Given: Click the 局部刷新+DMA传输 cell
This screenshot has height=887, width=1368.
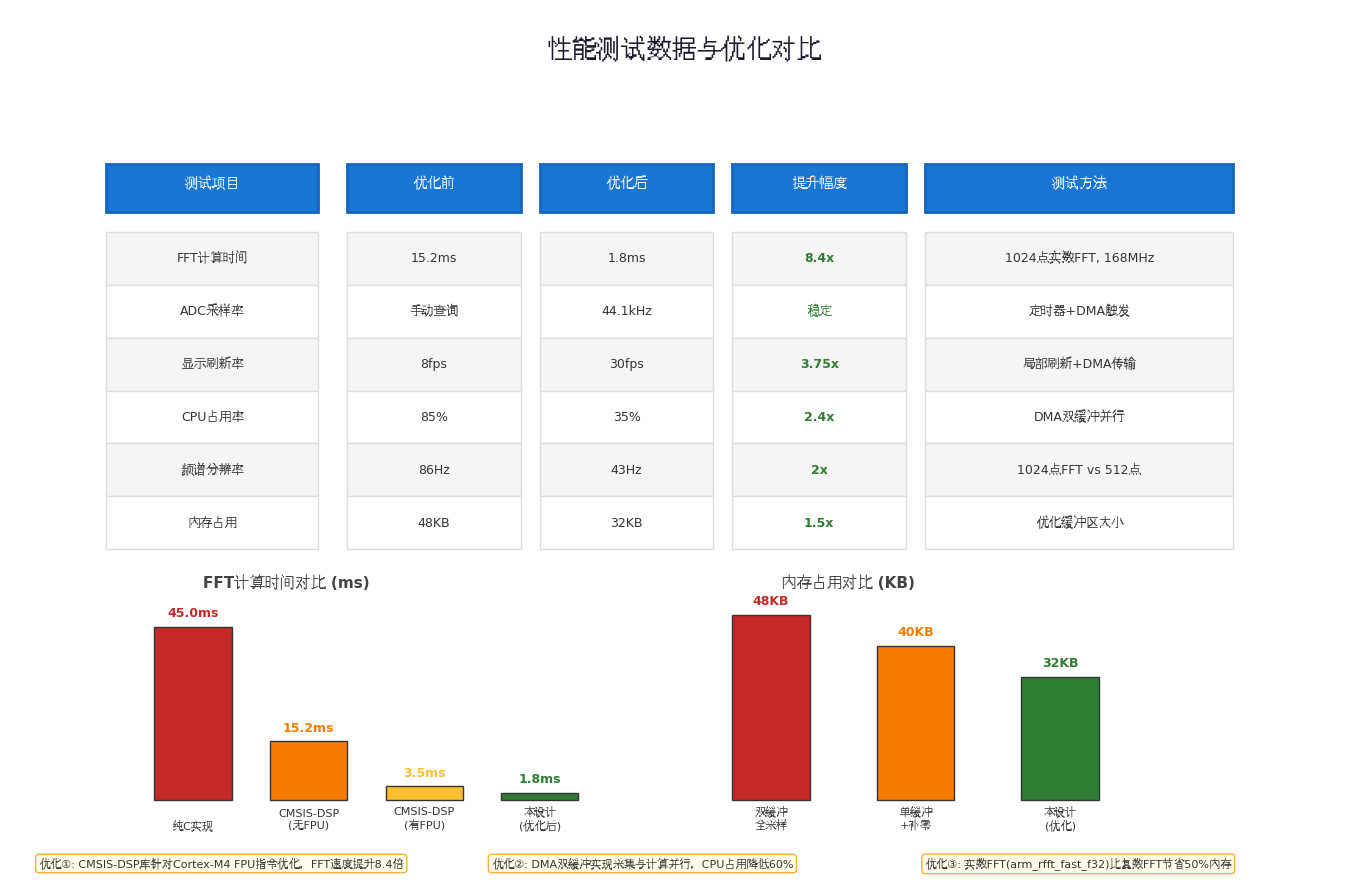Looking at the screenshot, I should coord(1079,365).
